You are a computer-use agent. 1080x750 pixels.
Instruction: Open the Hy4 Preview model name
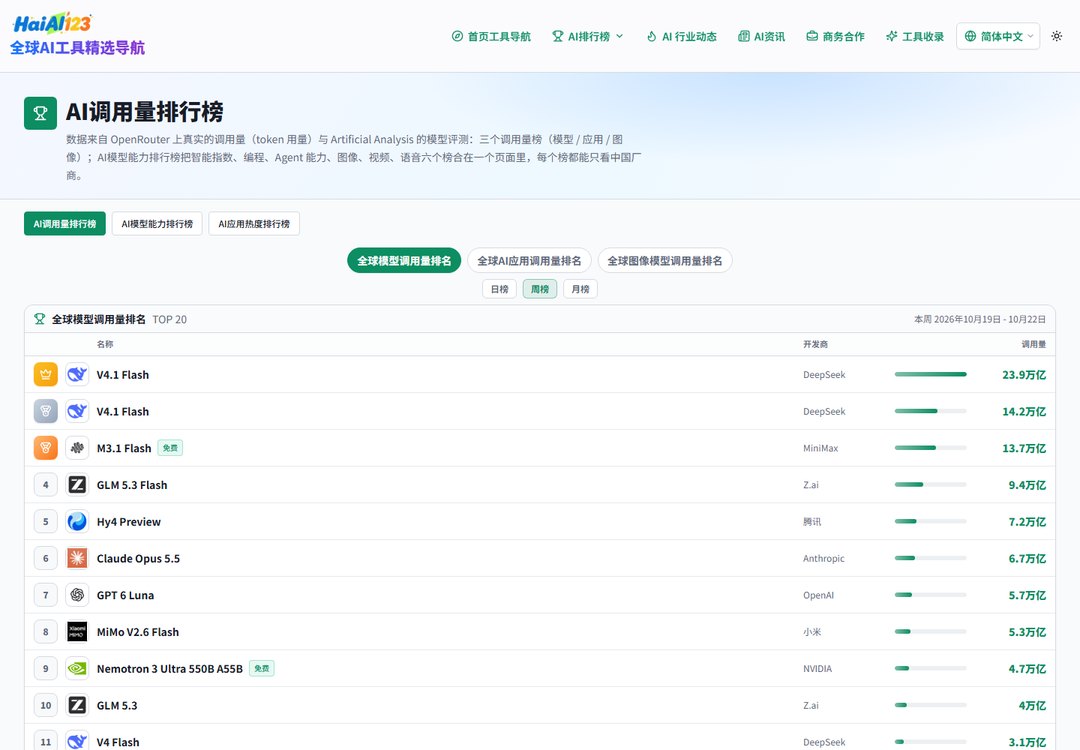point(129,521)
